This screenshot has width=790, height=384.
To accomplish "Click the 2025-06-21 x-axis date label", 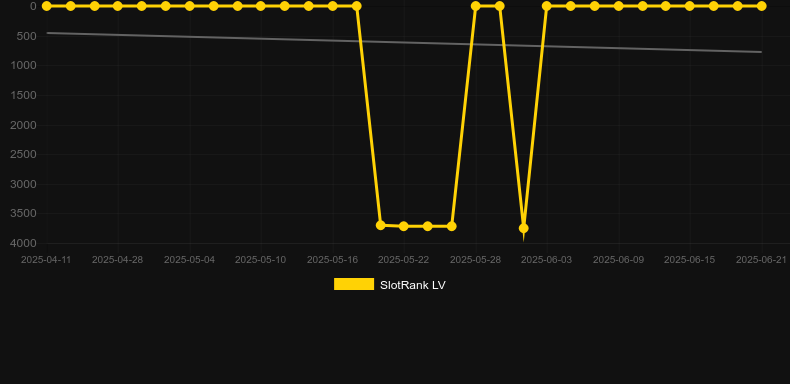I will [x=761, y=260].
